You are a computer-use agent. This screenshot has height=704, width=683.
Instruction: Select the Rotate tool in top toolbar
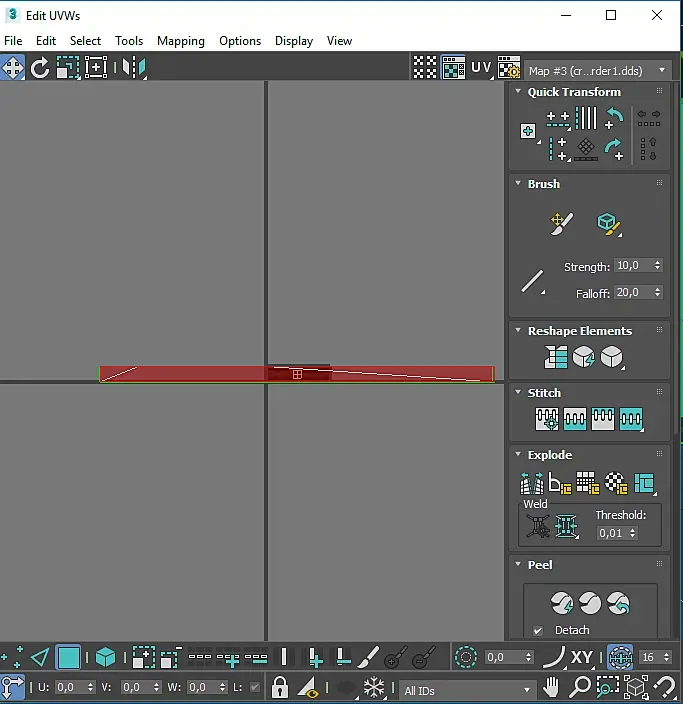40,68
